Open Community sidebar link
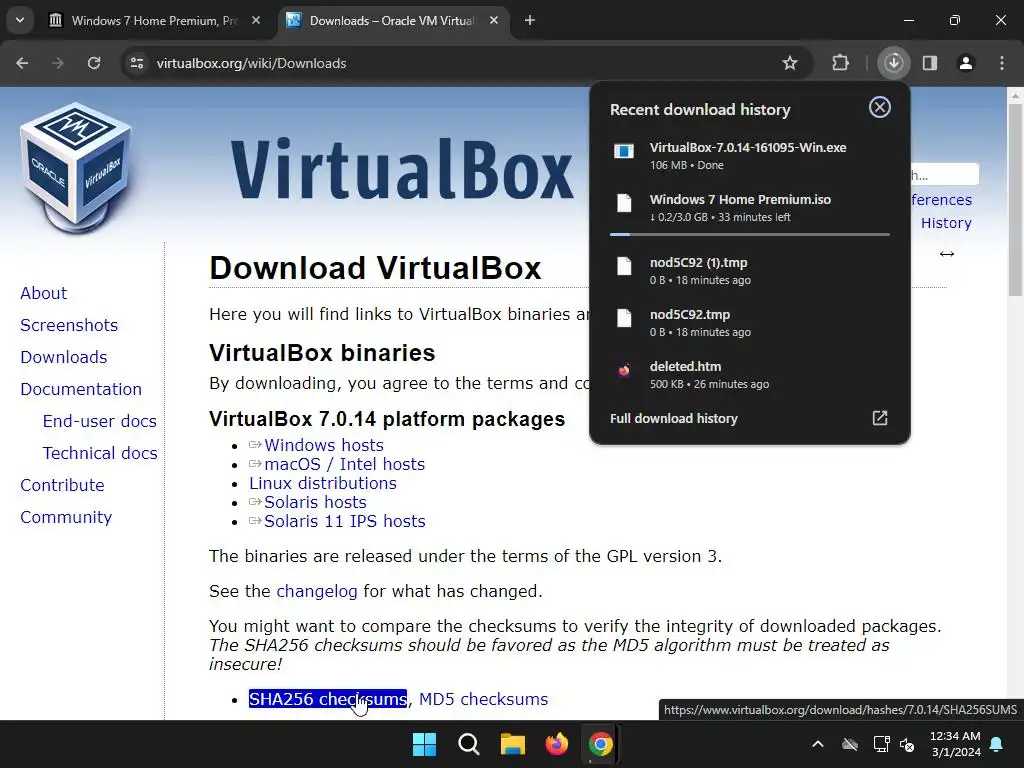This screenshot has width=1024, height=768. [66, 517]
